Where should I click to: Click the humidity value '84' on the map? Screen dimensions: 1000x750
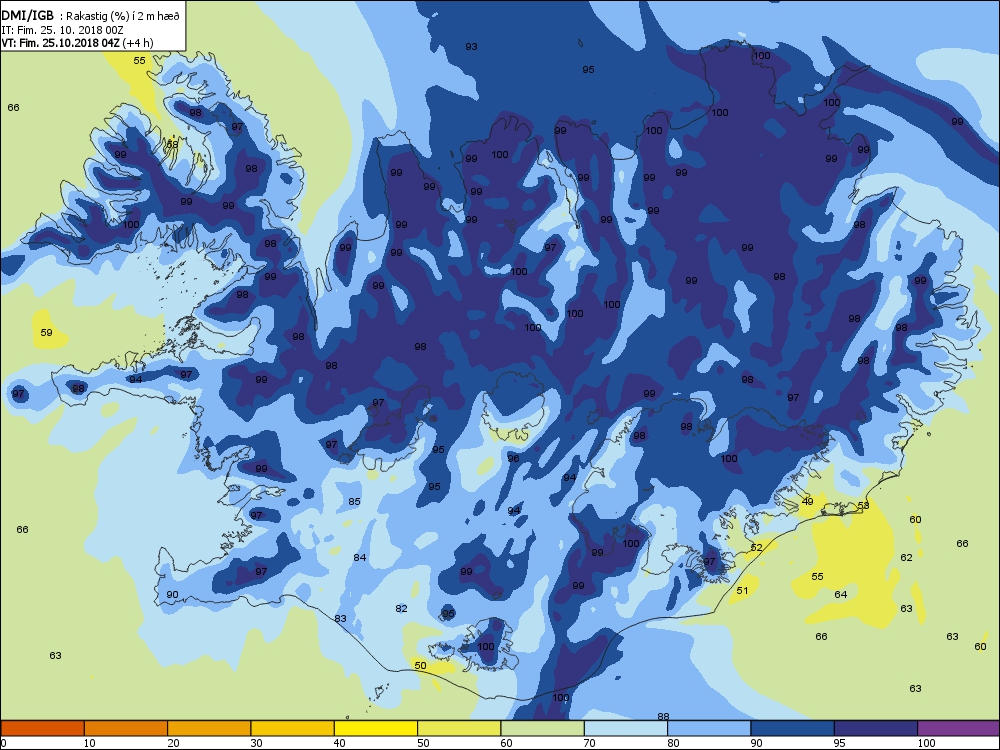pyautogui.click(x=360, y=557)
